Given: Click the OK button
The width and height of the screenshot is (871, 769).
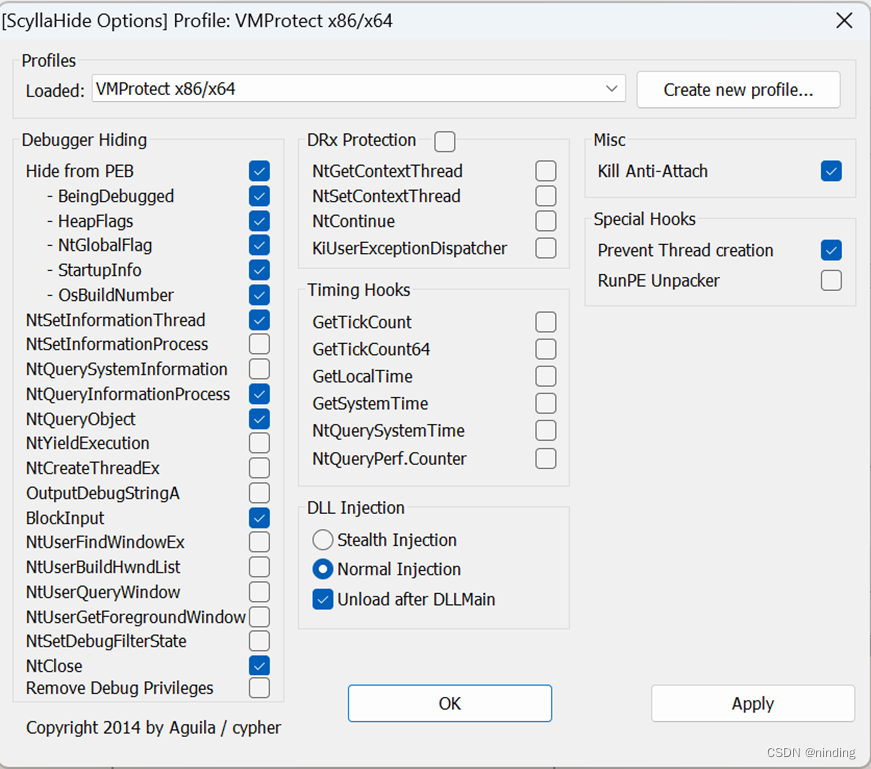Looking at the screenshot, I should pyautogui.click(x=450, y=703).
